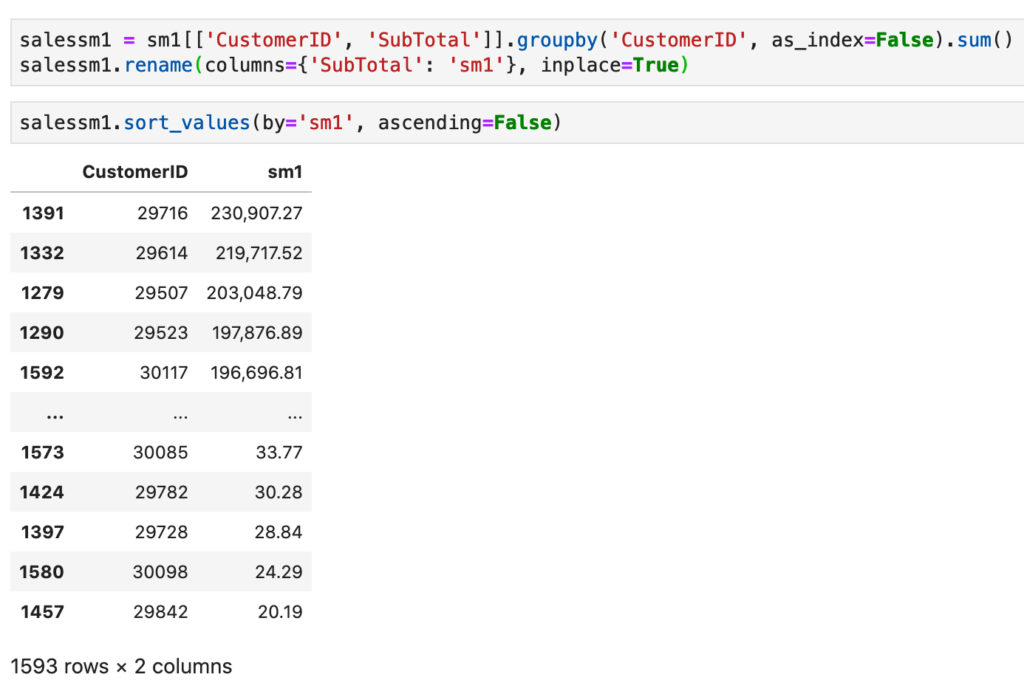Click CustomerID value 30085

[x=161, y=452]
